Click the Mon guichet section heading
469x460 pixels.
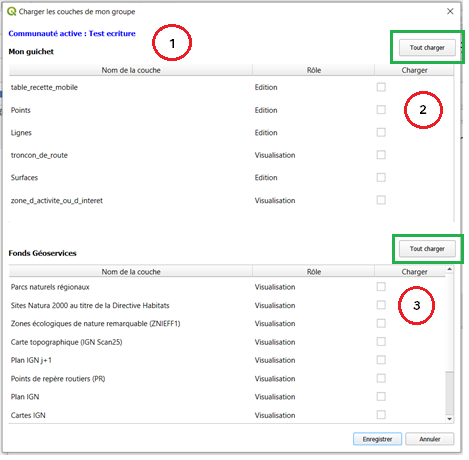(x=31, y=52)
